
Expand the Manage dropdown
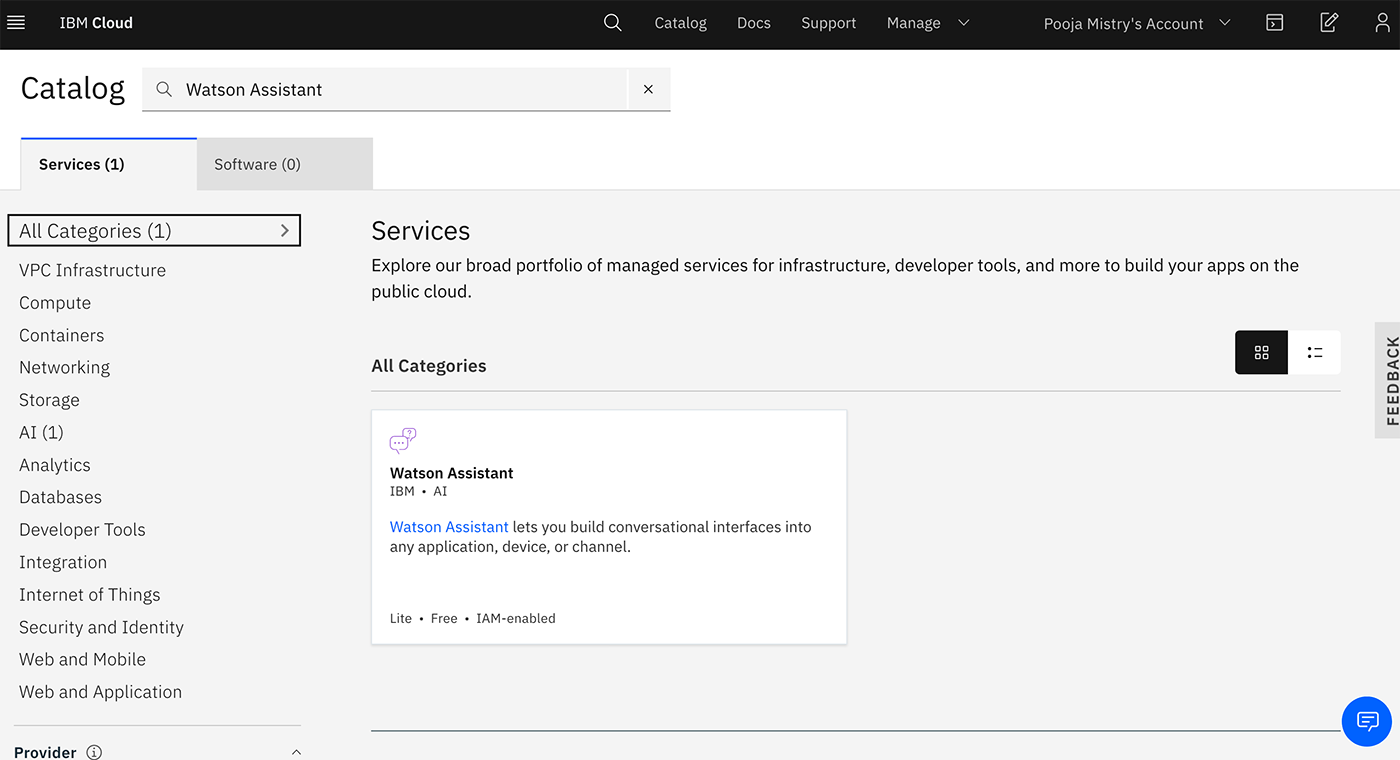click(928, 23)
